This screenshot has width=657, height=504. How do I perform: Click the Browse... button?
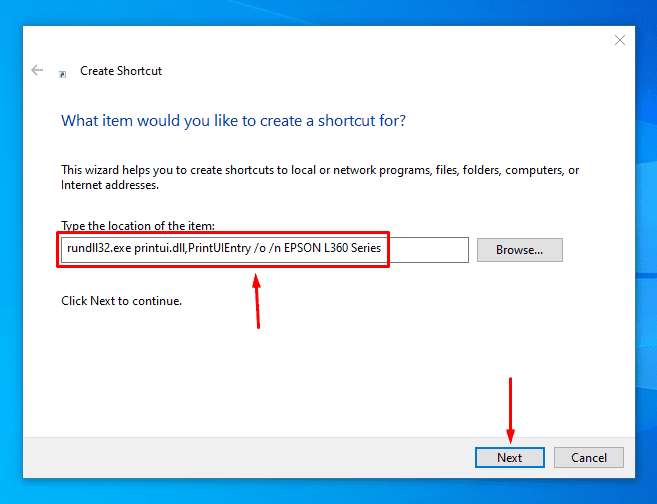[519, 250]
